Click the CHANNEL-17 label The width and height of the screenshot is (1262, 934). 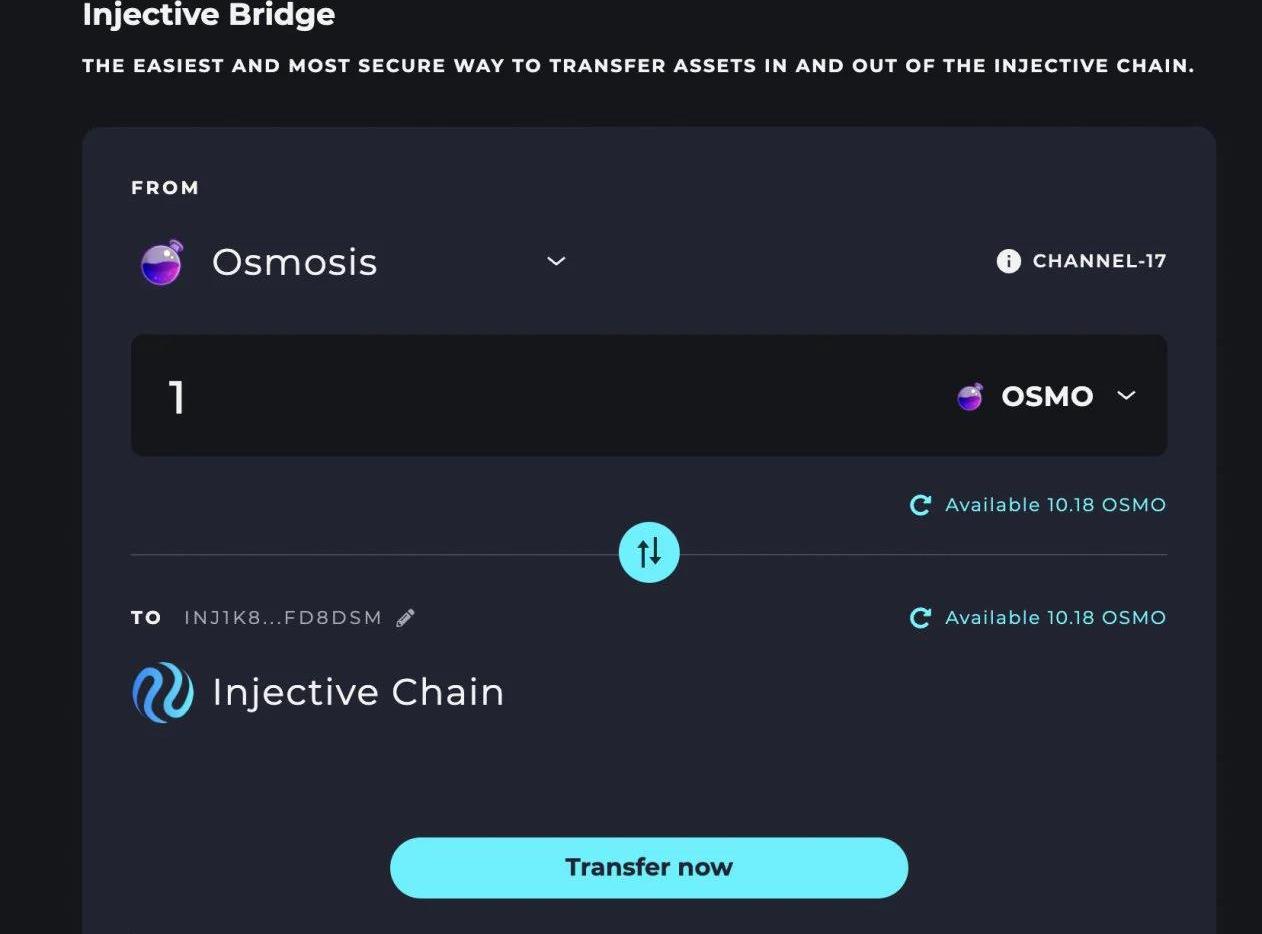[1099, 261]
